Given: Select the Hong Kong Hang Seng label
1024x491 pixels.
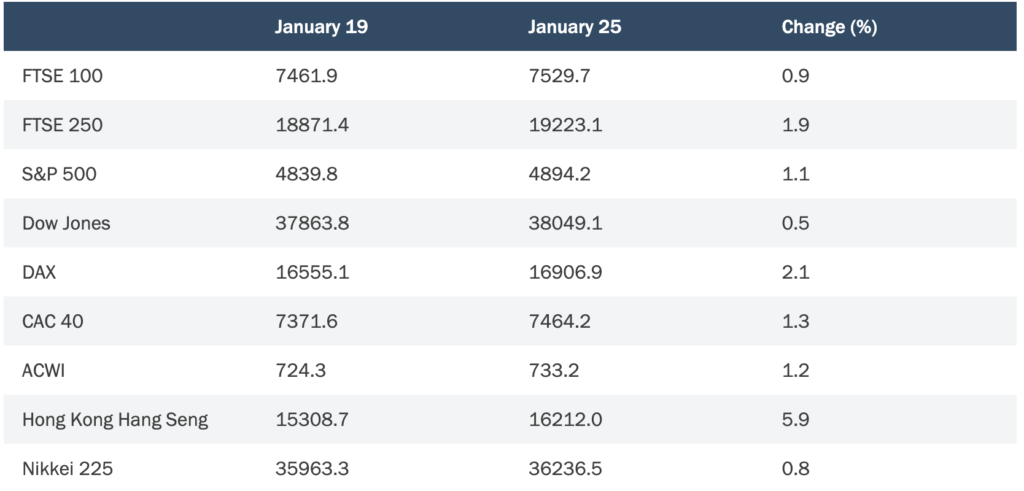Looking at the screenshot, I should (115, 420).
